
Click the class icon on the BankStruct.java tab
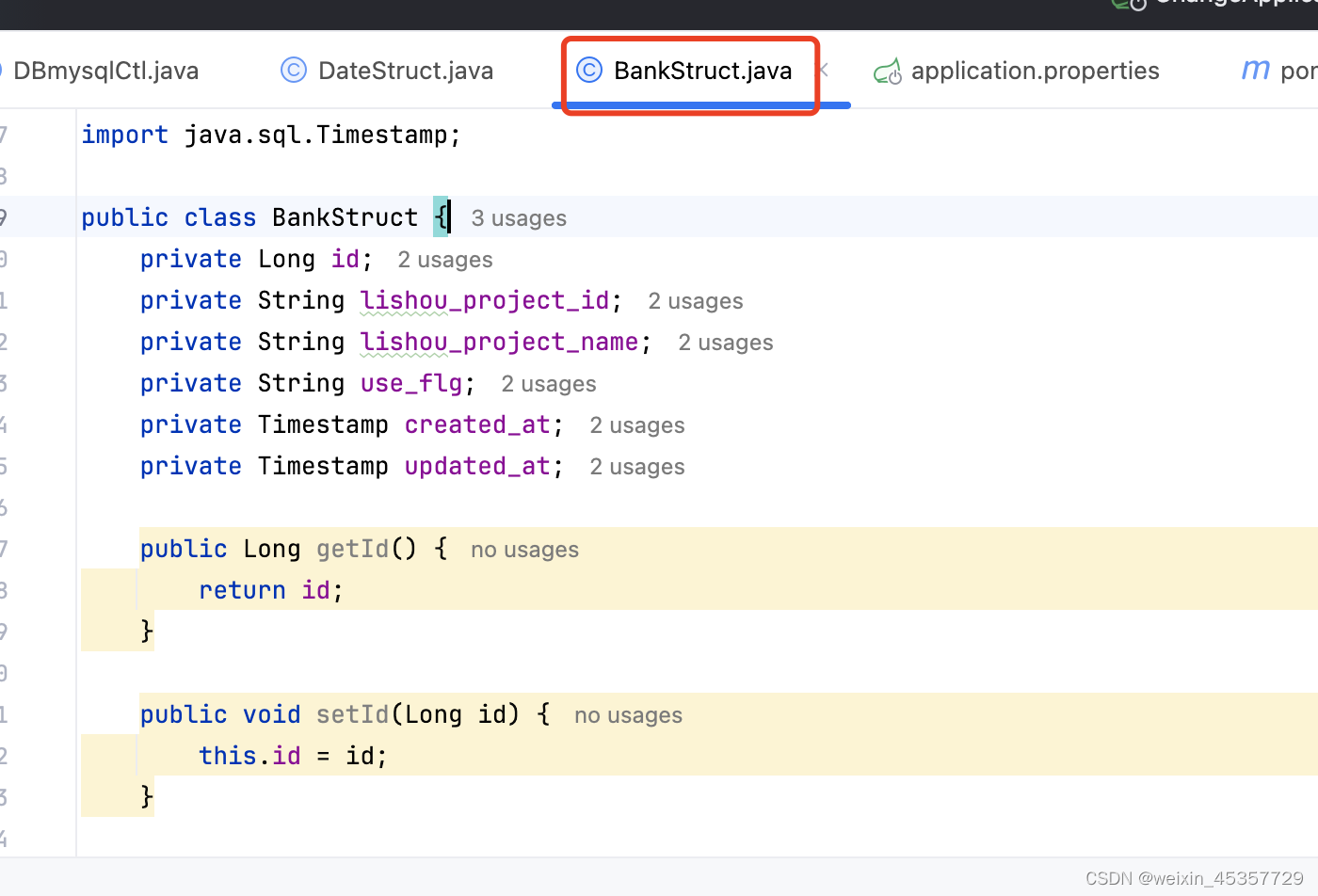[x=589, y=70]
